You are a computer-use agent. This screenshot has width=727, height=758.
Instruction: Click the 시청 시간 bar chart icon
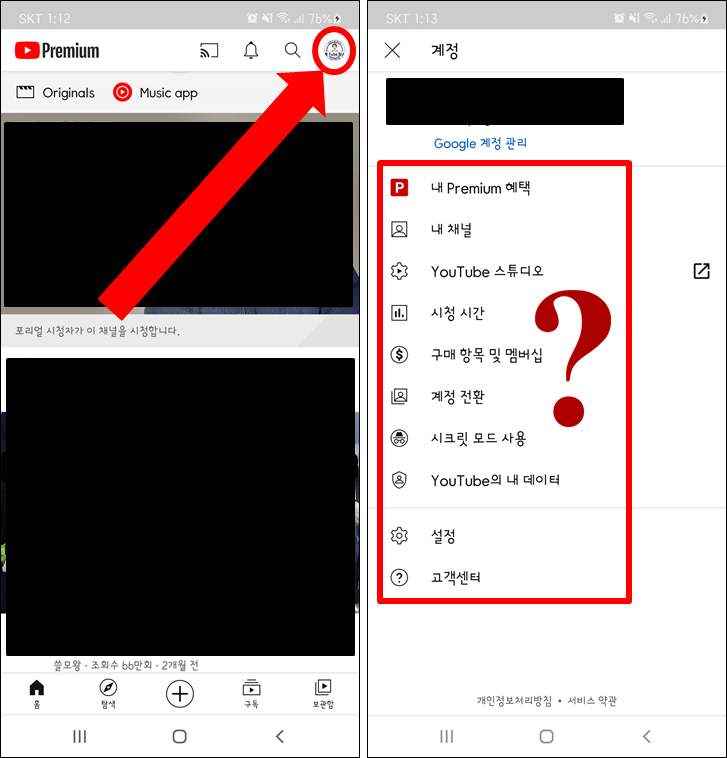tap(399, 313)
